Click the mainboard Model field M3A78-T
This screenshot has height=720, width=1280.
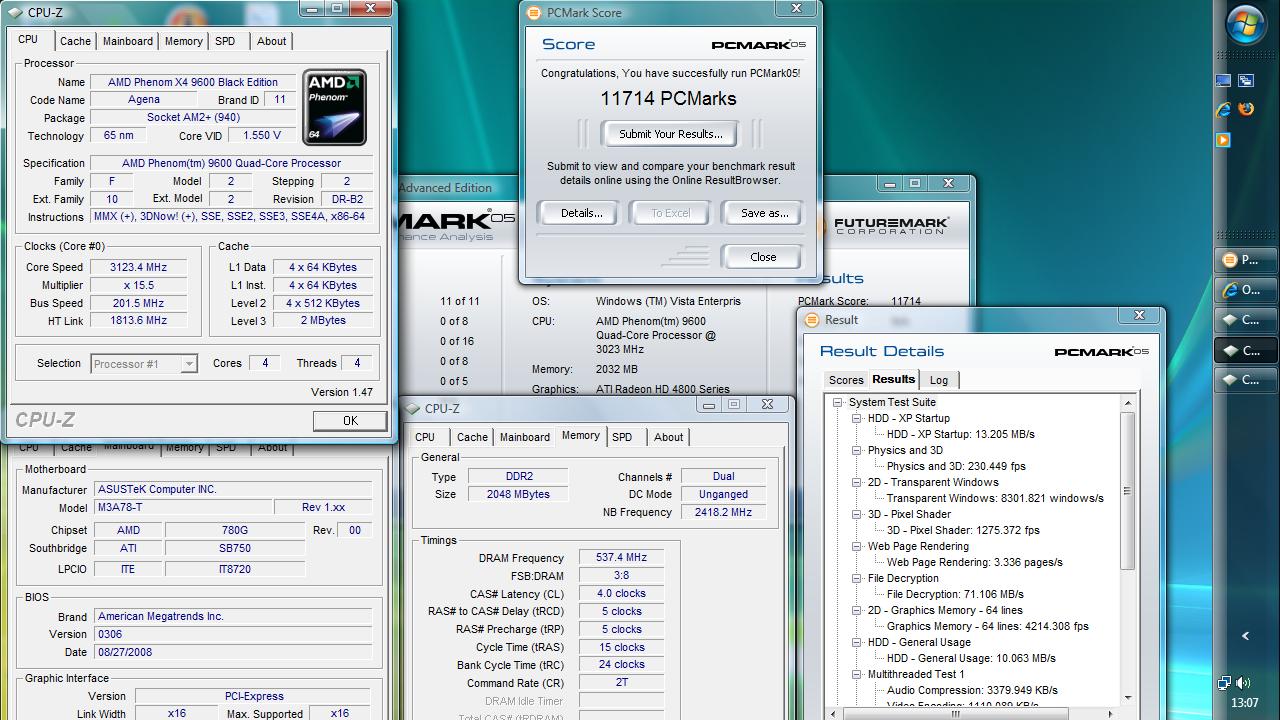coord(183,507)
